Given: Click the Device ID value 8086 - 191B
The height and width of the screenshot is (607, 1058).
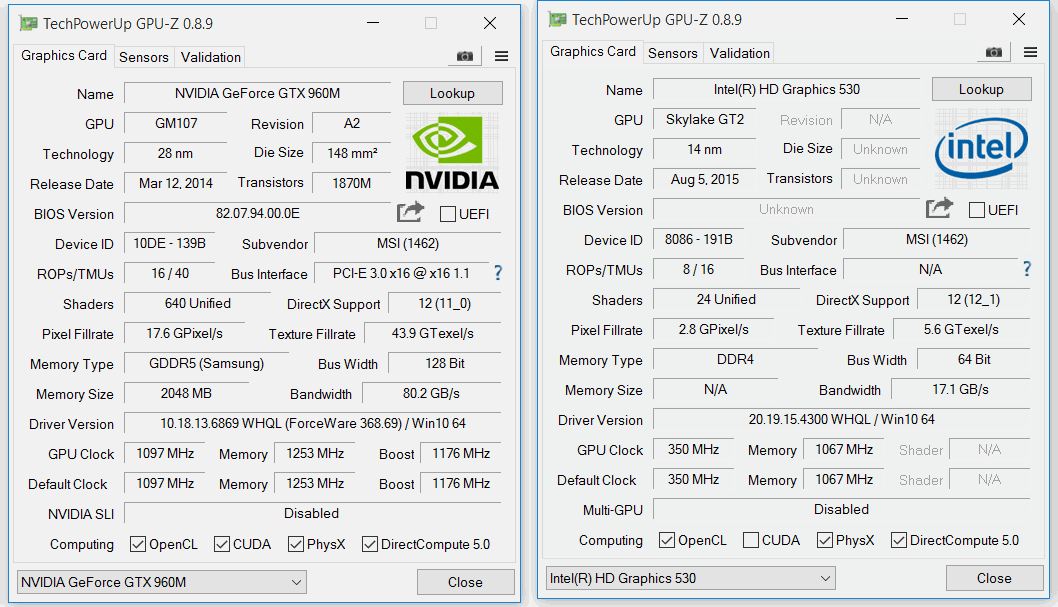Looking at the screenshot, I should coord(698,239).
